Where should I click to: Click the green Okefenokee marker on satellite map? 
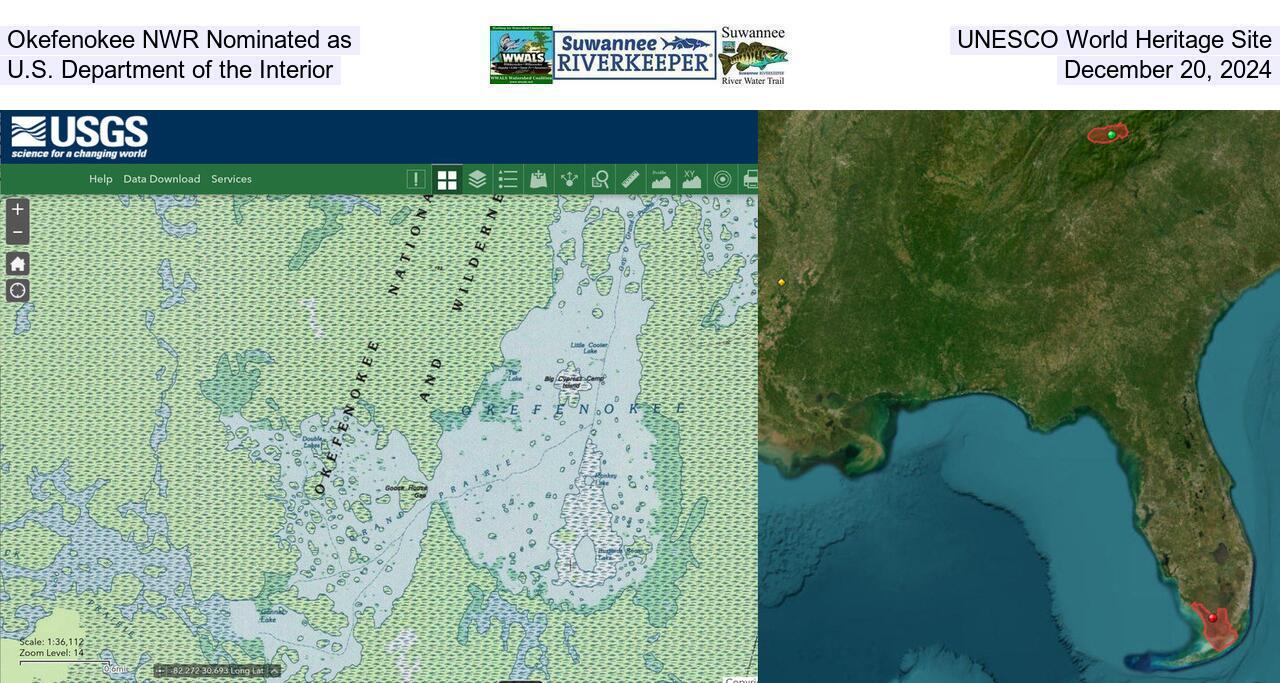[x=1111, y=135]
